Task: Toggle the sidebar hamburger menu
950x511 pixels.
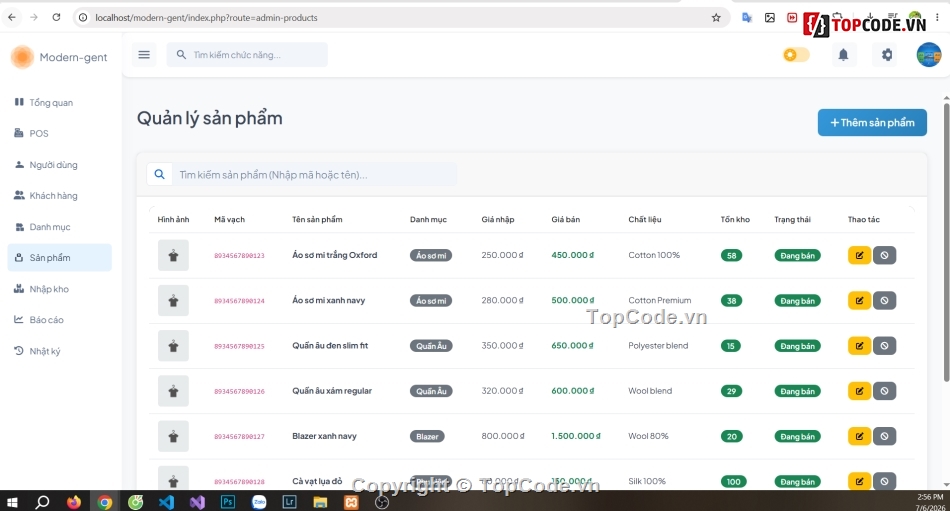Action: coord(144,55)
